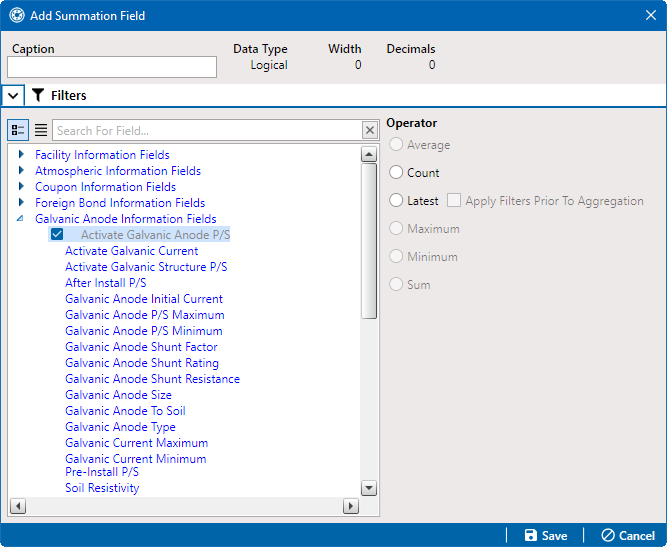
Task: Uncheck Activate Galvanic Anode P/S
Action: [57, 234]
